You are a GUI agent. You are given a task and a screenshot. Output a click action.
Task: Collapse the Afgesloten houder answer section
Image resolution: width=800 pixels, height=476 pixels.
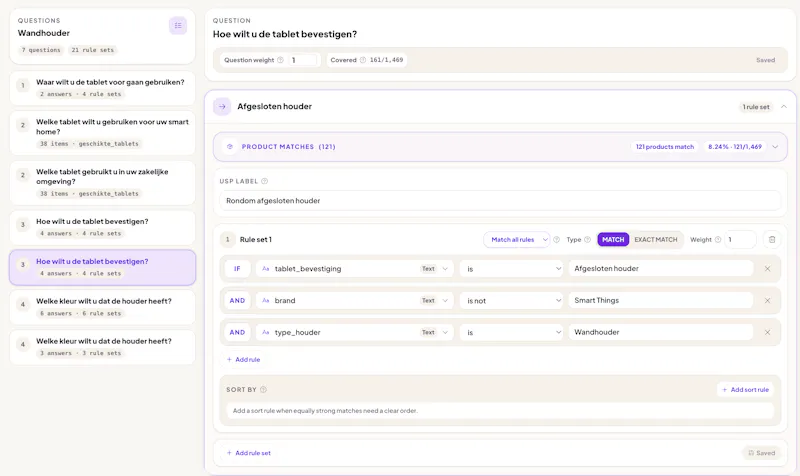click(x=784, y=107)
